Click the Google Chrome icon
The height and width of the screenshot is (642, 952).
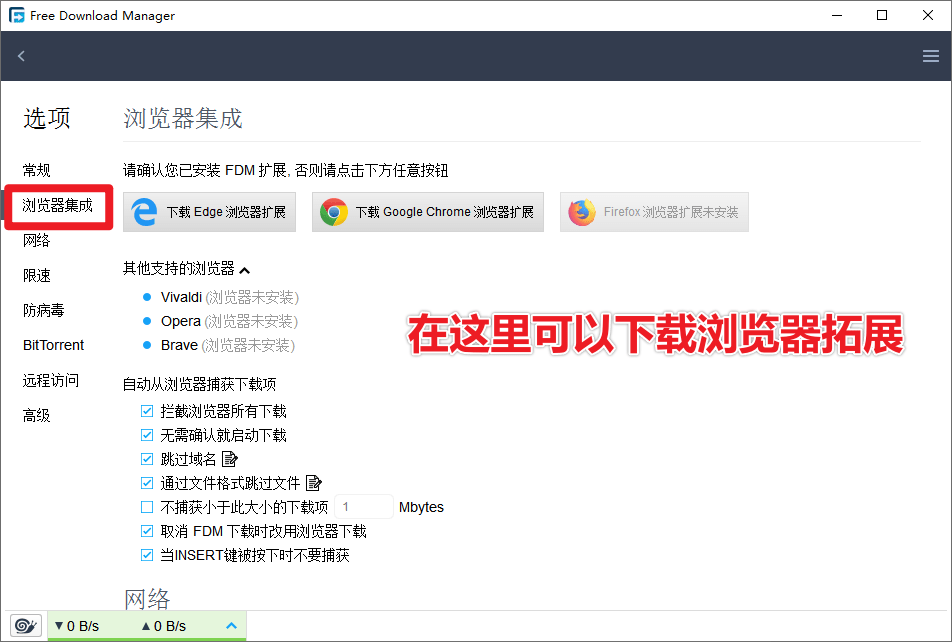(x=333, y=211)
